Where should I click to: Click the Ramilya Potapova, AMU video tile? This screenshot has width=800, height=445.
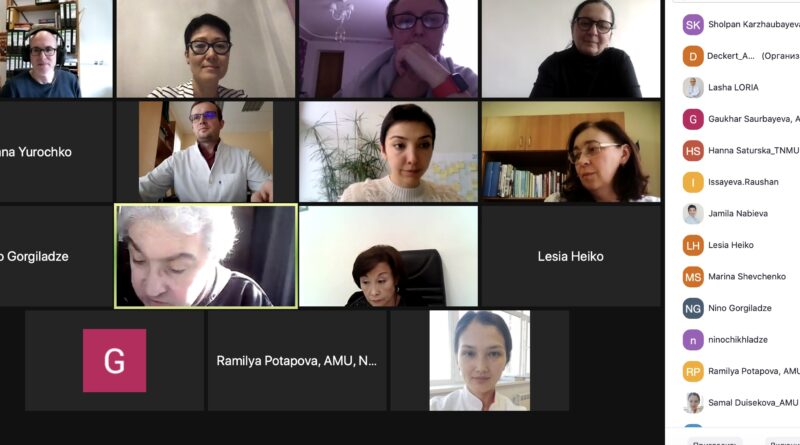[297, 360]
